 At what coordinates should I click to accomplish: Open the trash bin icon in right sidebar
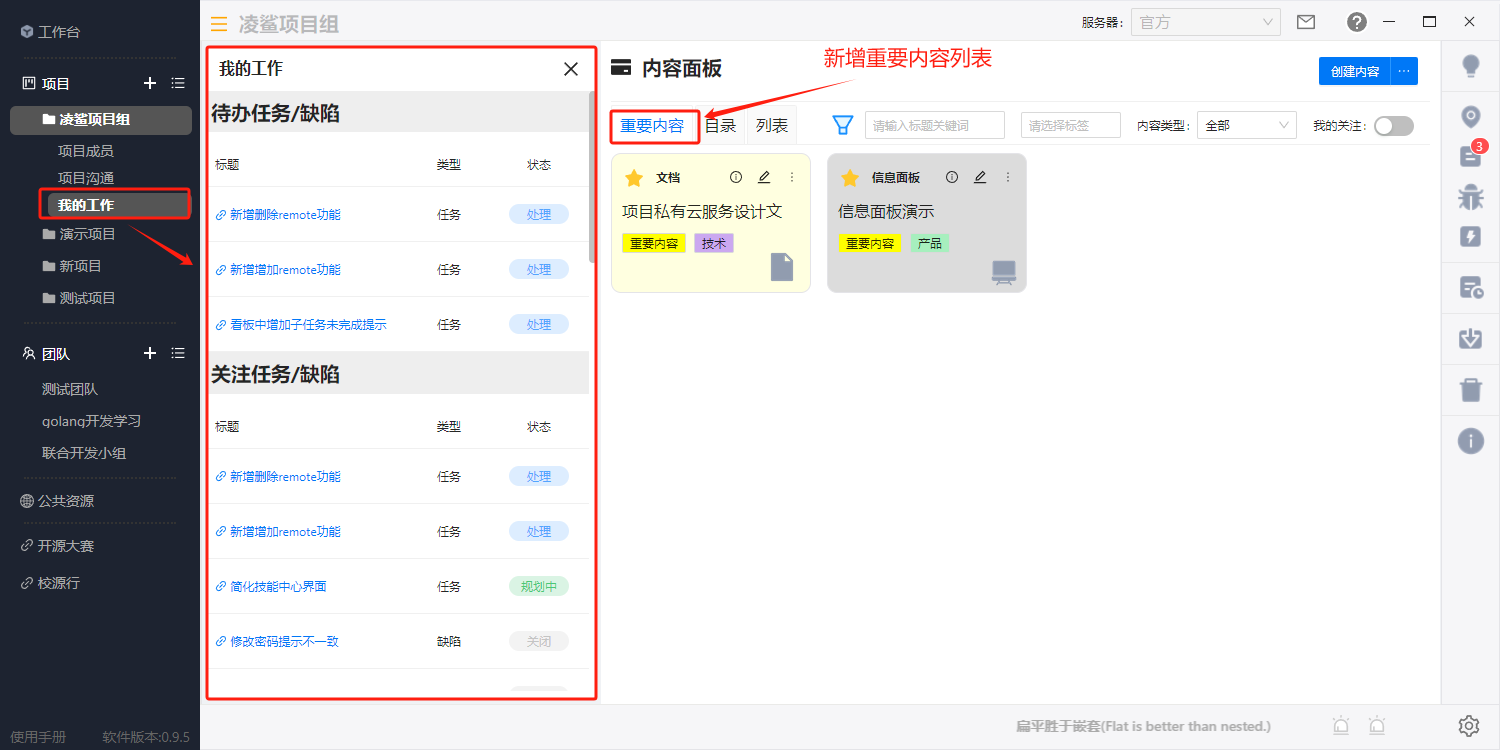click(1471, 389)
